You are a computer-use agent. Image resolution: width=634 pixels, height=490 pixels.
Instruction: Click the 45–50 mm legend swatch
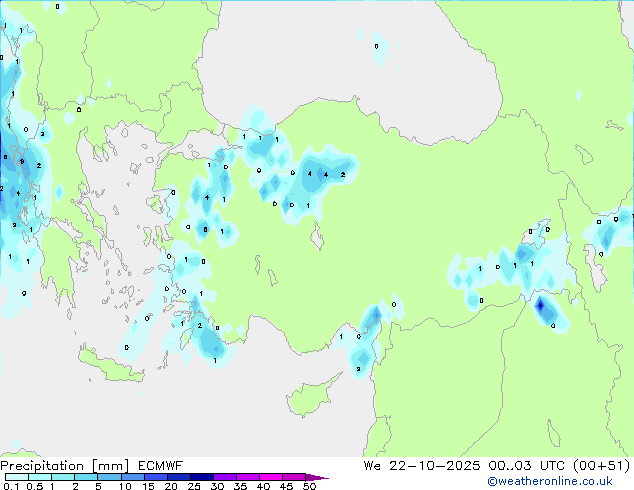(x=294, y=477)
